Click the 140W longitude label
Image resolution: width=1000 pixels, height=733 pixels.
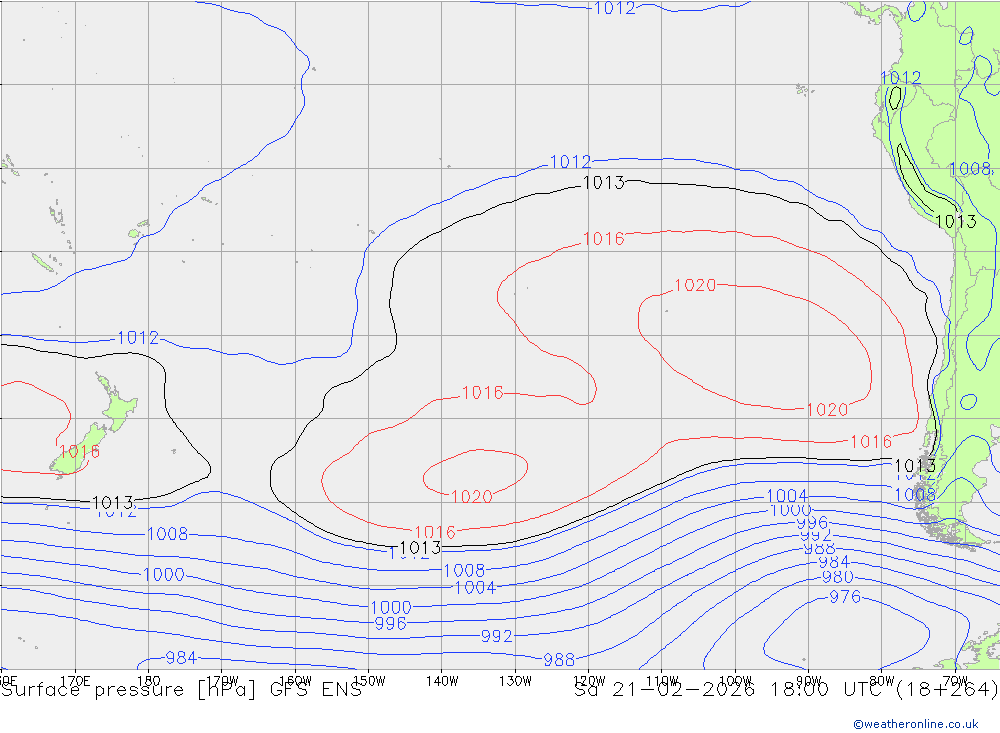click(442, 681)
